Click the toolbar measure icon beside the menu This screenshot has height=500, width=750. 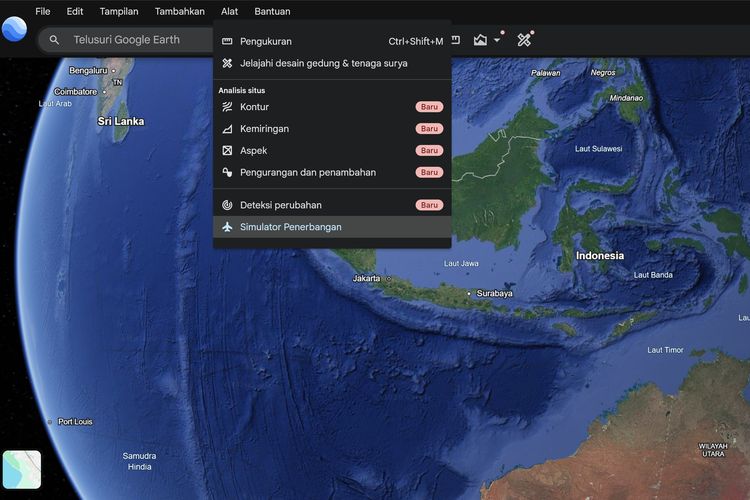(x=456, y=40)
